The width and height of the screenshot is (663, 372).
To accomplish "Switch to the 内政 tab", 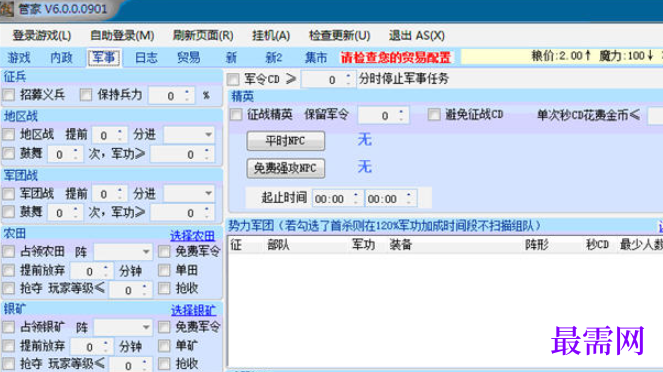I will (x=62, y=57).
